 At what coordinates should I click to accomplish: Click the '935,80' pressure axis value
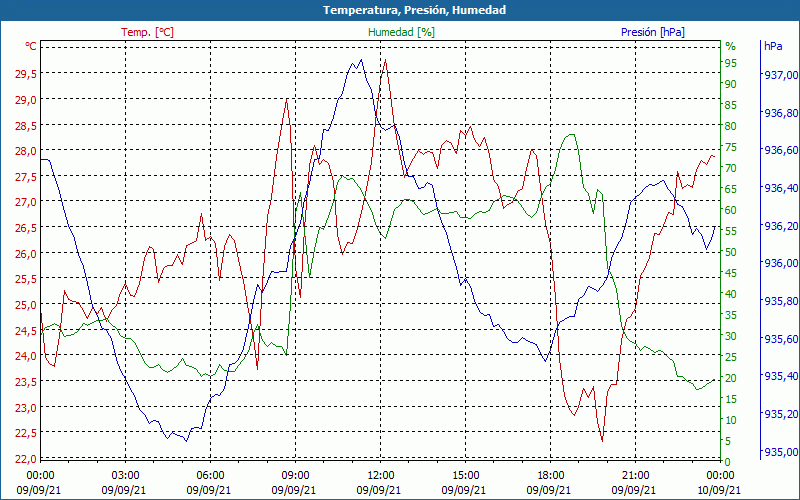click(x=781, y=302)
